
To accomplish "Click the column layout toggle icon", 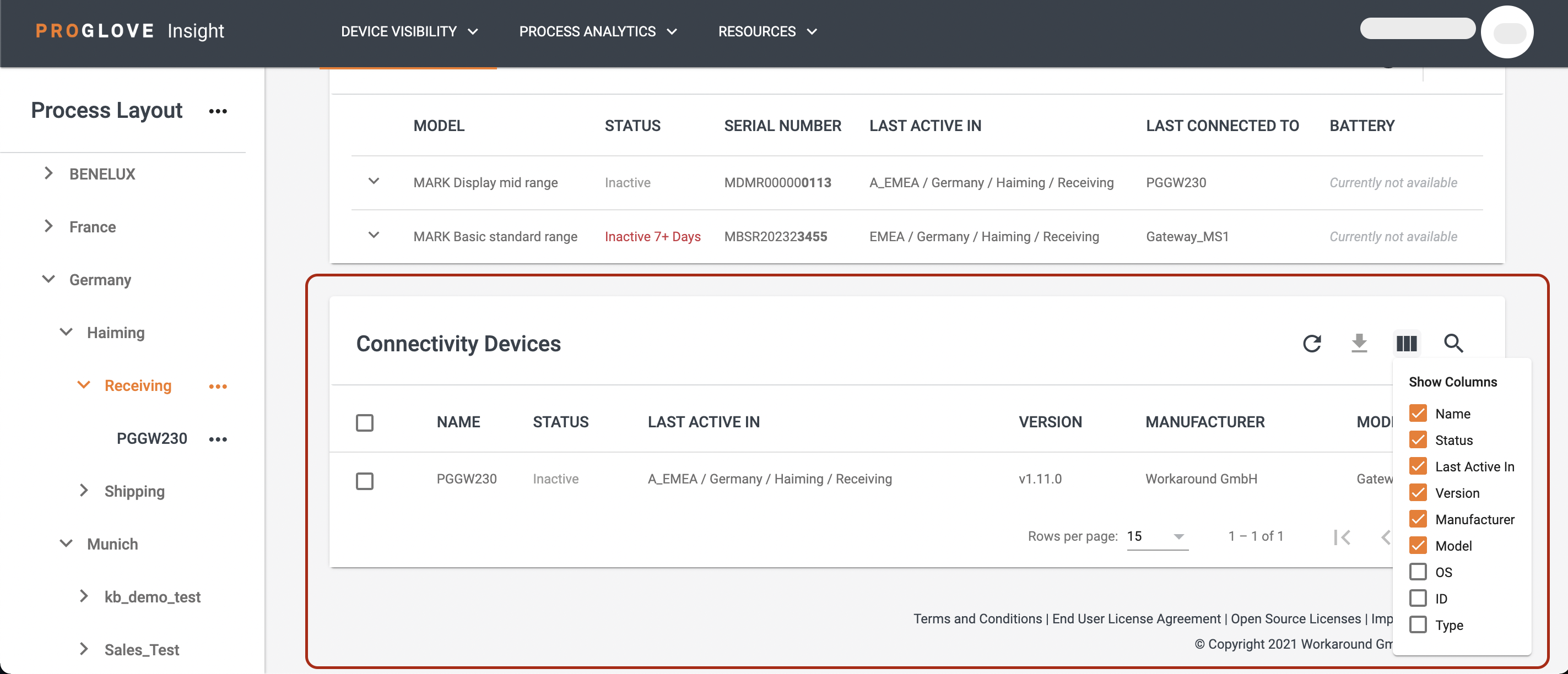I will click(x=1407, y=343).
